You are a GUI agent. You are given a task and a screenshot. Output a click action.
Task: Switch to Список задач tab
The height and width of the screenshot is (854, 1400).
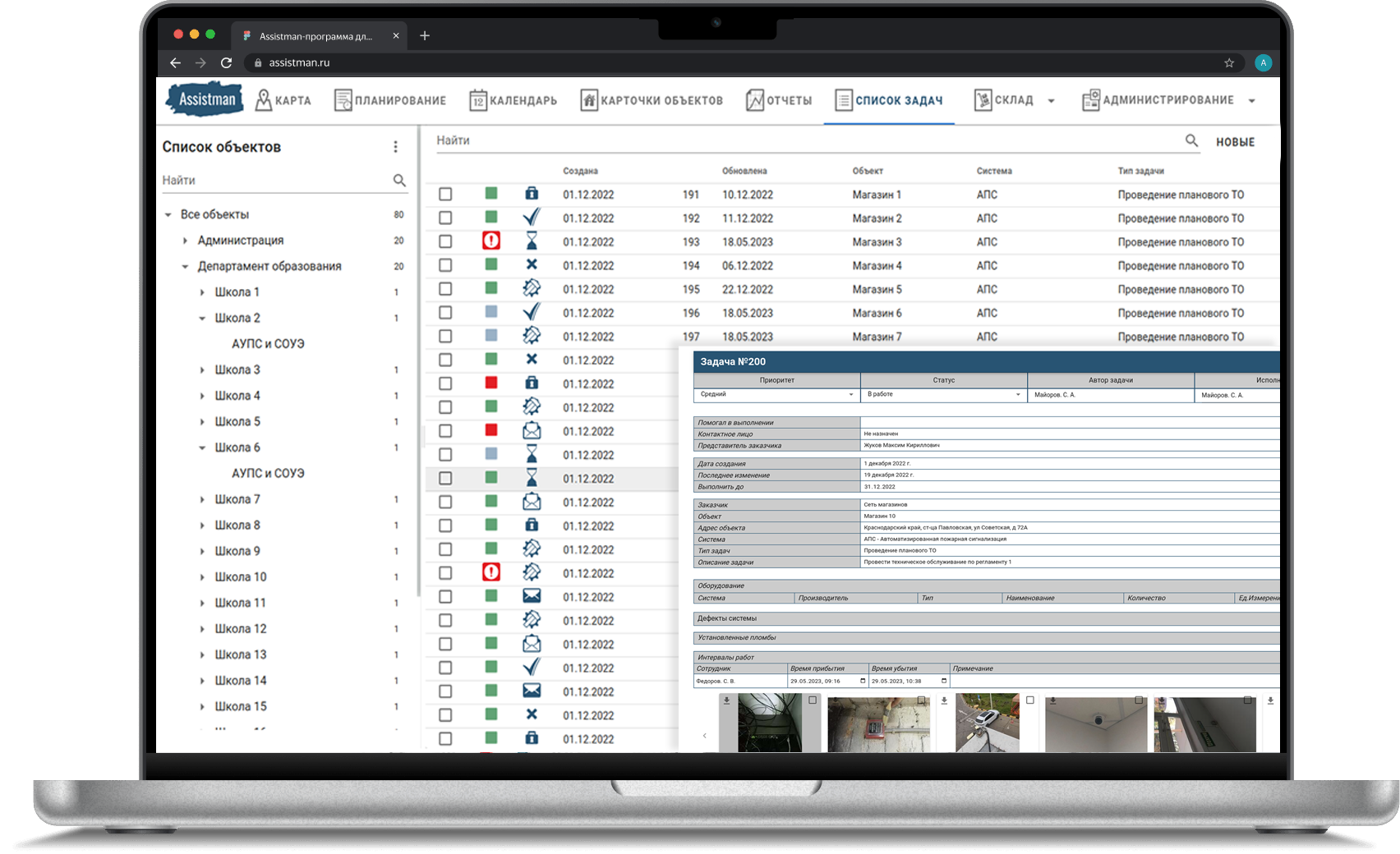tap(889, 100)
